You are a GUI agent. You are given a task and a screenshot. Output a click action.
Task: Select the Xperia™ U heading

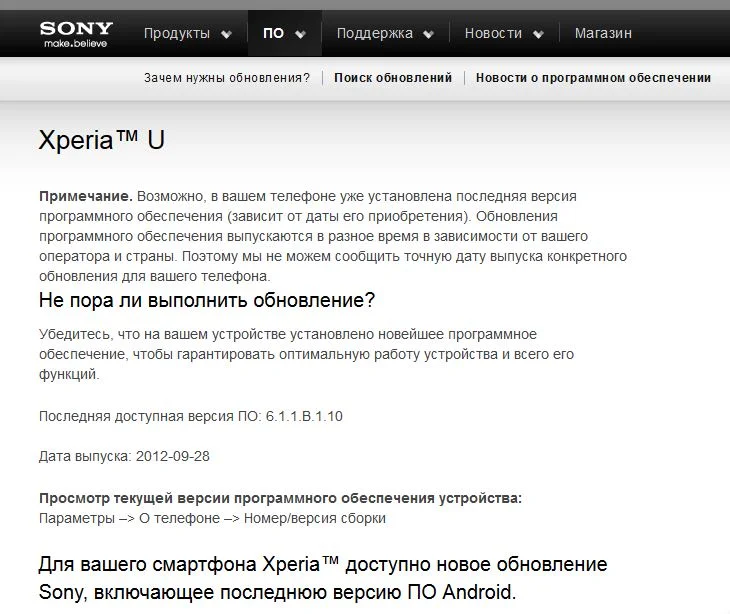pos(101,139)
